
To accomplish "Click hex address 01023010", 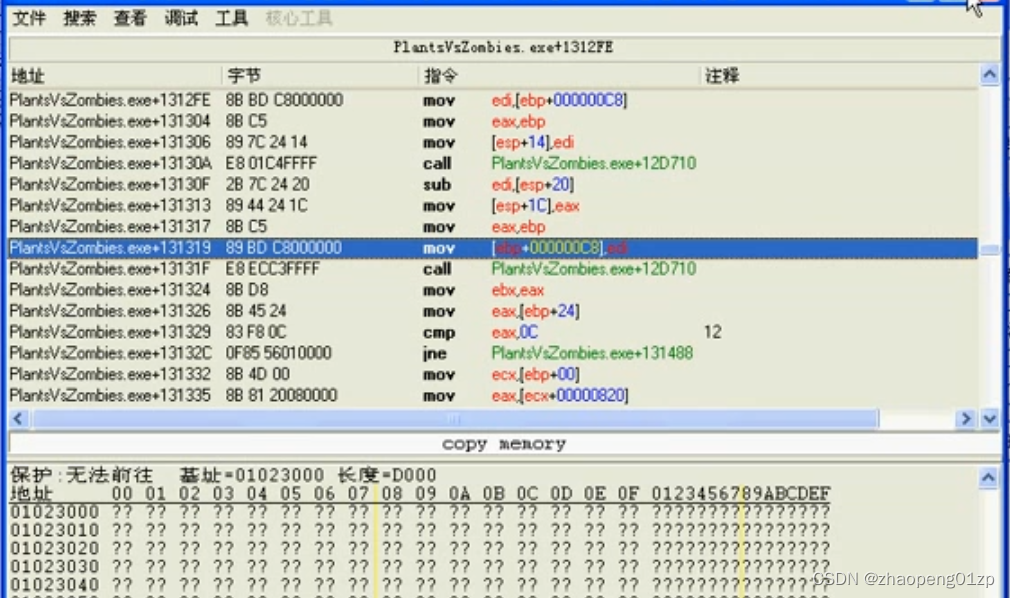I will [x=55, y=530].
